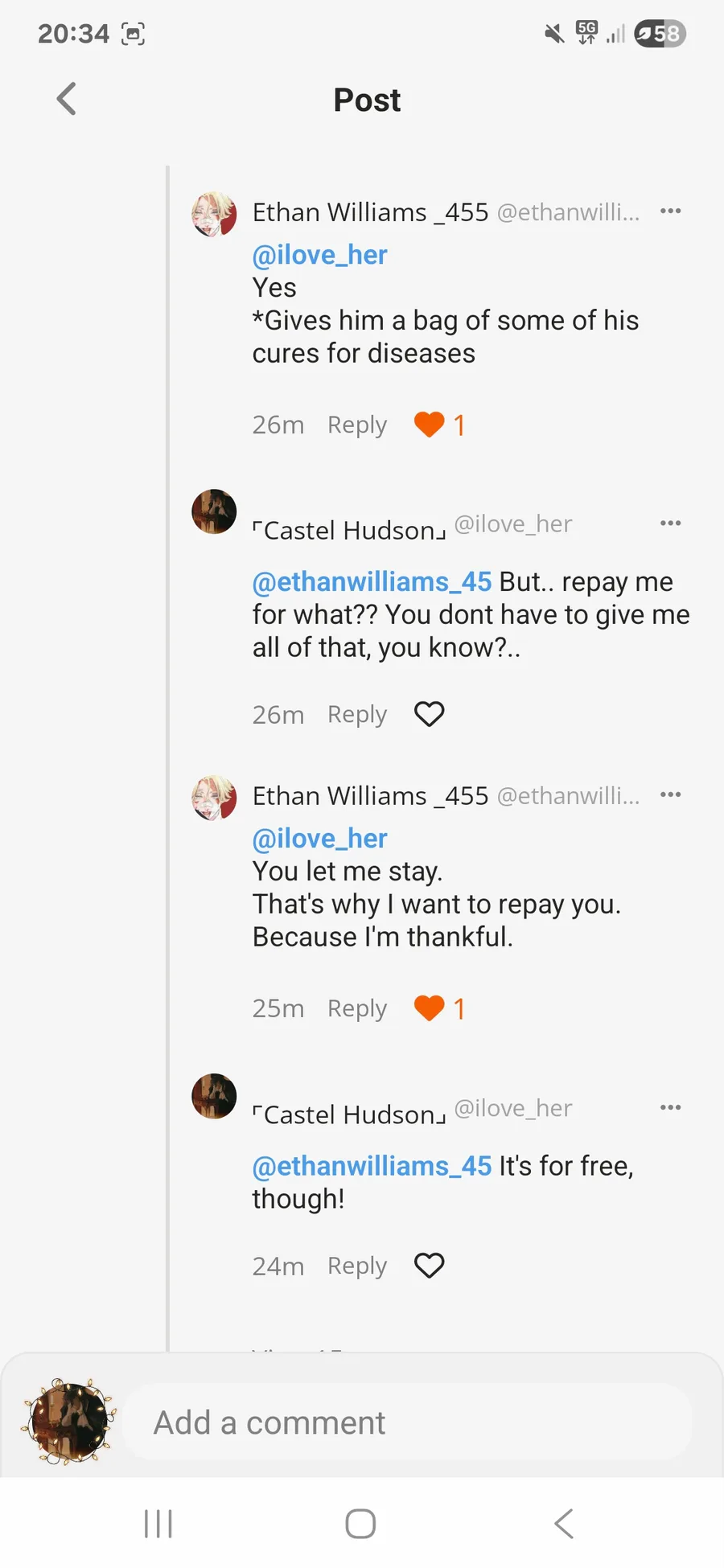724x1568 pixels.
Task: Tap the back arrow beside Post title
Action: (67, 100)
